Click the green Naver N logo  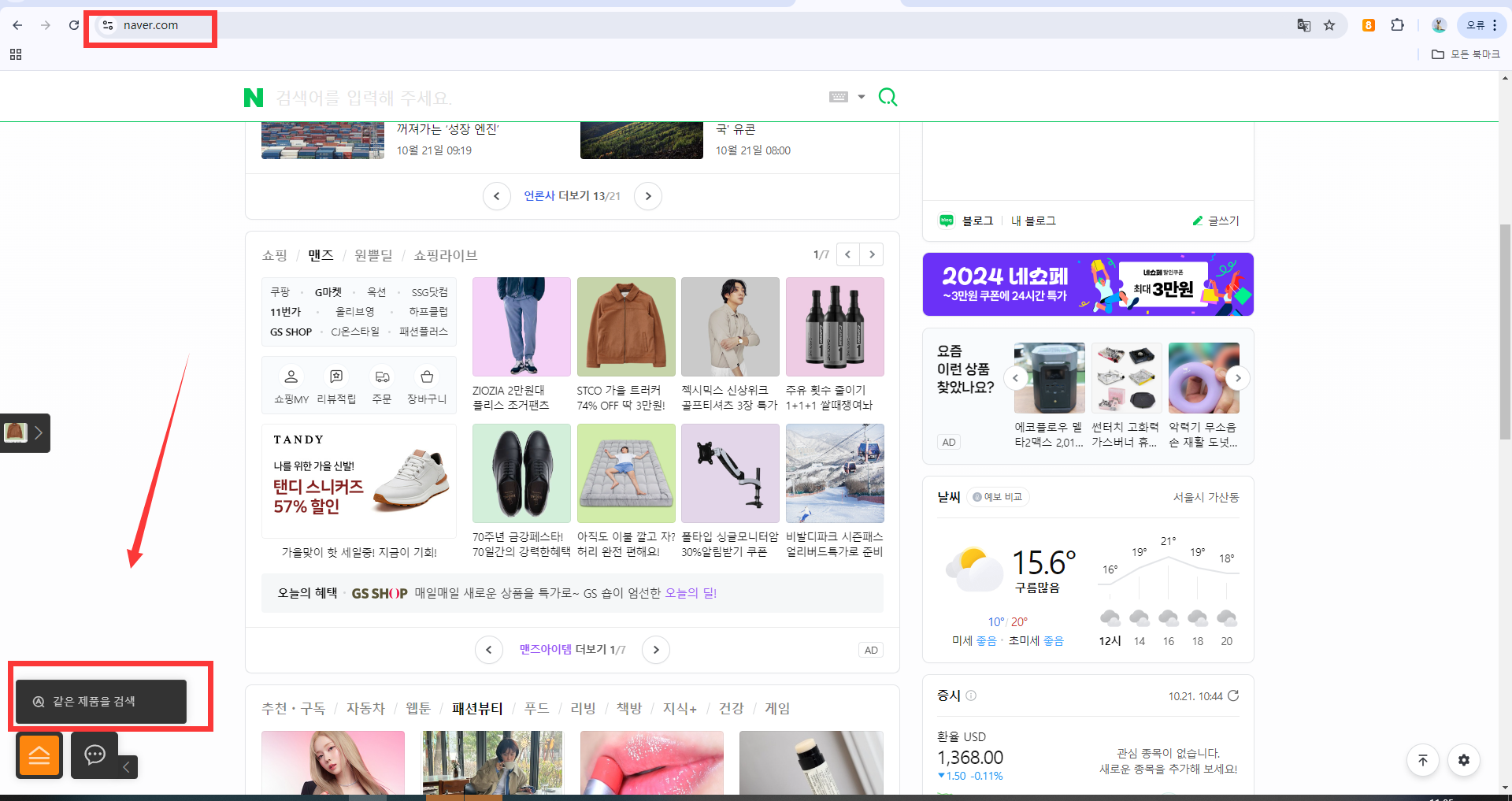click(x=254, y=98)
